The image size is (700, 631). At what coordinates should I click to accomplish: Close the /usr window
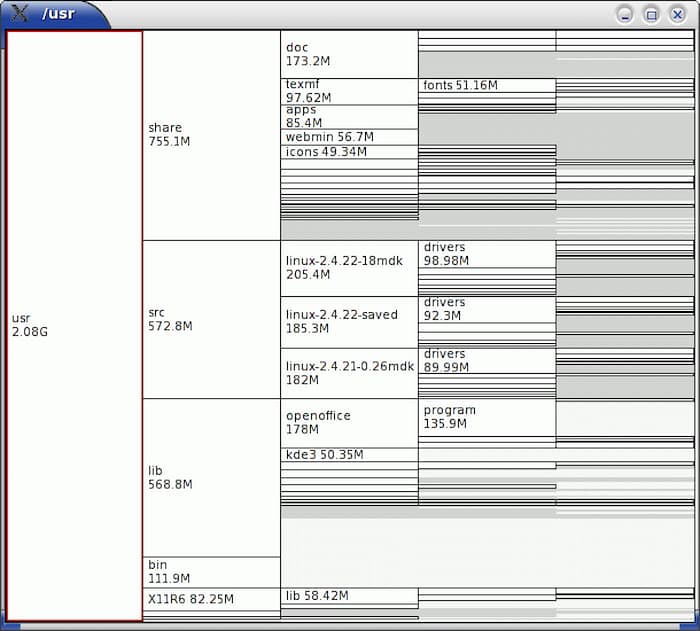pyautogui.click(x=677, y=15)
